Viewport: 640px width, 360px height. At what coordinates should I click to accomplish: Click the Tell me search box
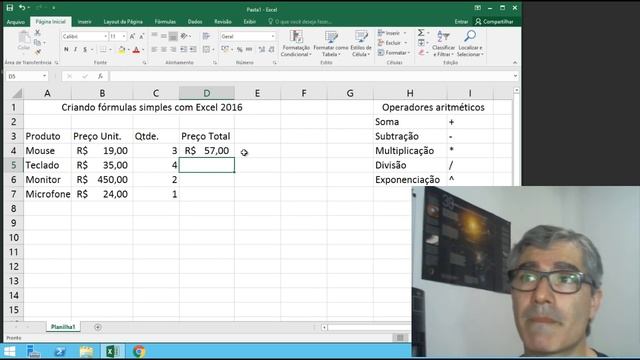click(300, 22)
